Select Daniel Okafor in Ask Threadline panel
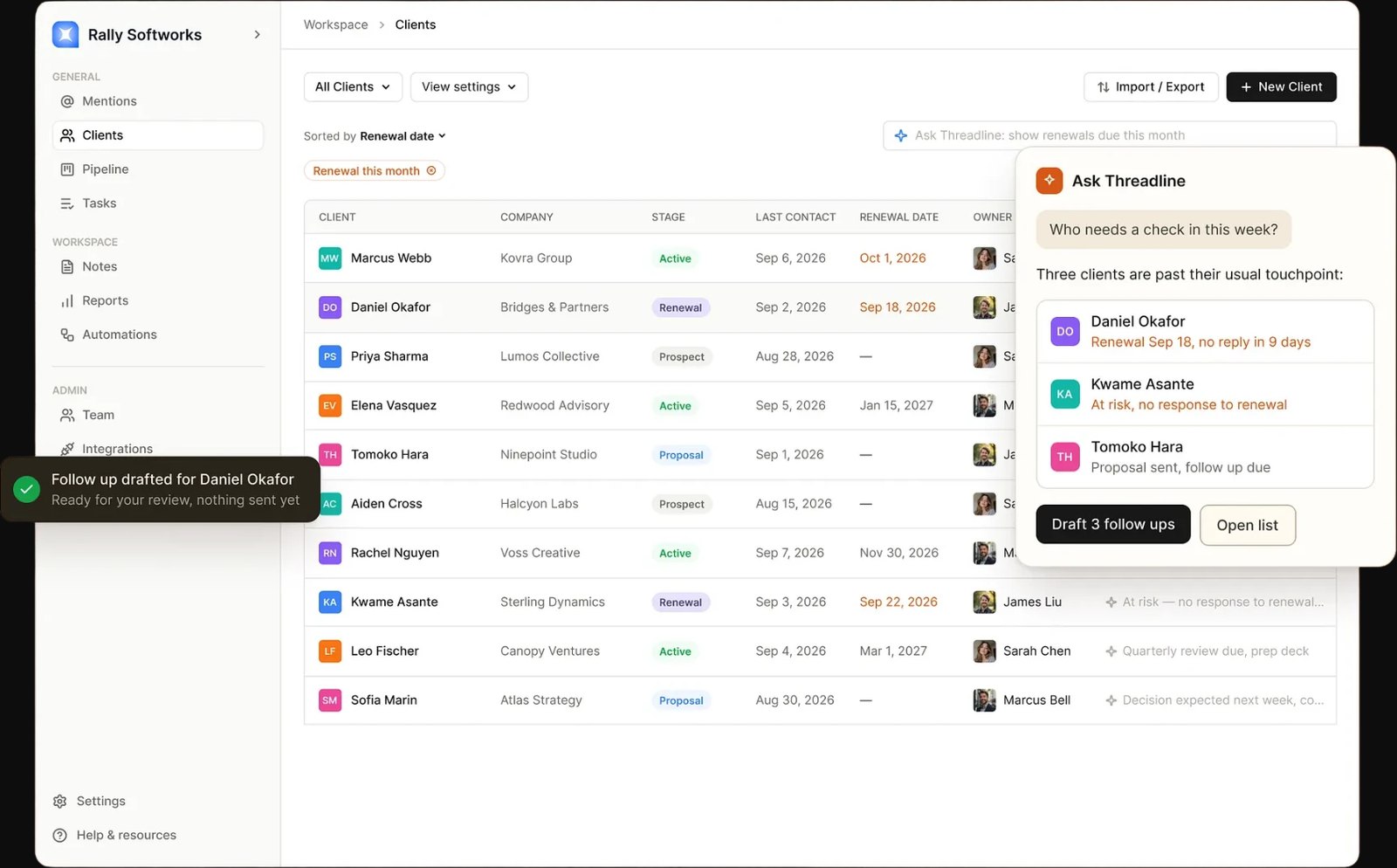Image resolution: width=1397 pixels, height=868 pixels. [x=1205, y=332]
